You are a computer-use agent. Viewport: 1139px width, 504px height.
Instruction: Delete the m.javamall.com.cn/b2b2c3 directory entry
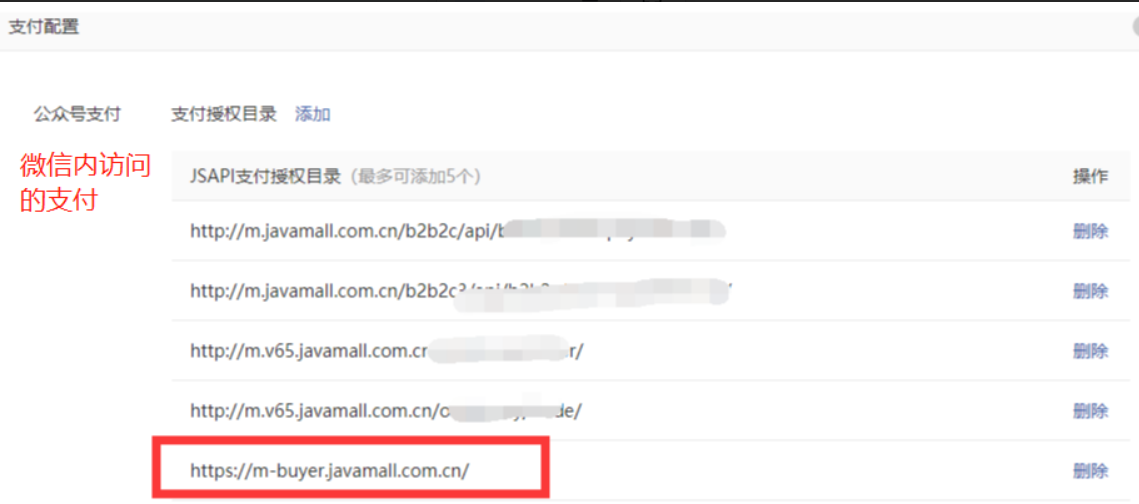click(1090, 291)
